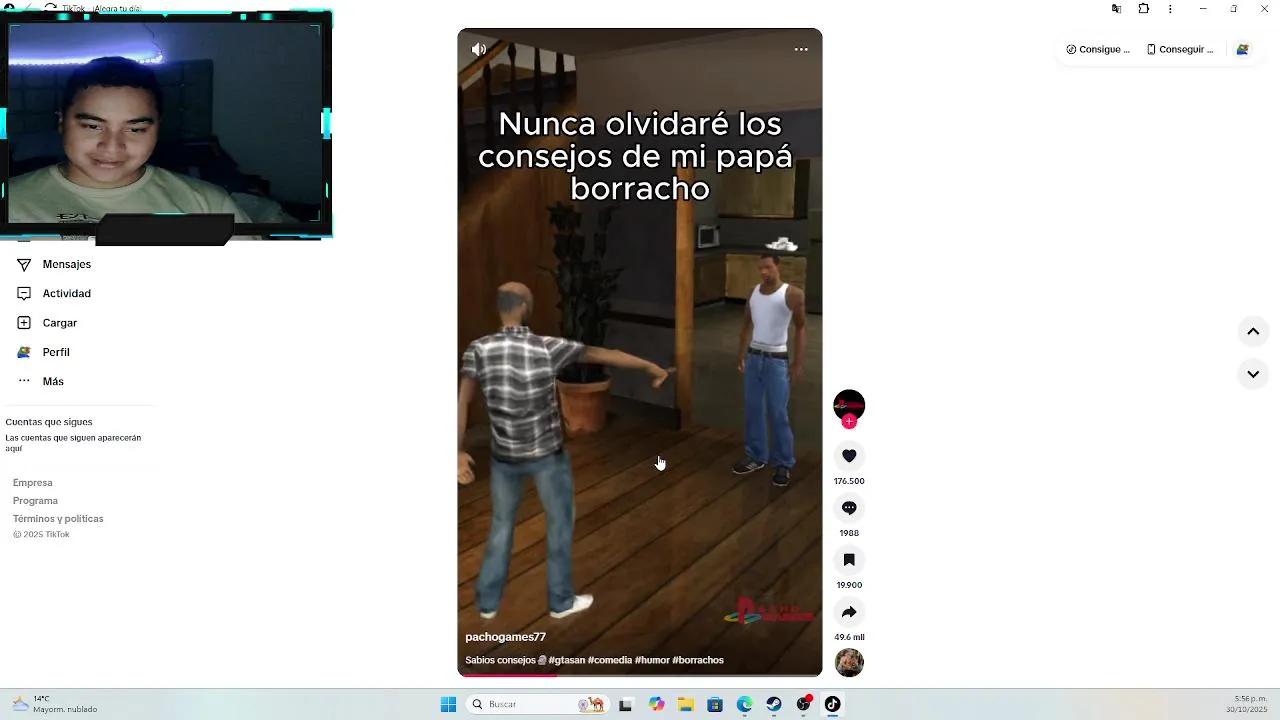Click the 1988 comments count
1280x720 pixels.
tap(849, 533)
